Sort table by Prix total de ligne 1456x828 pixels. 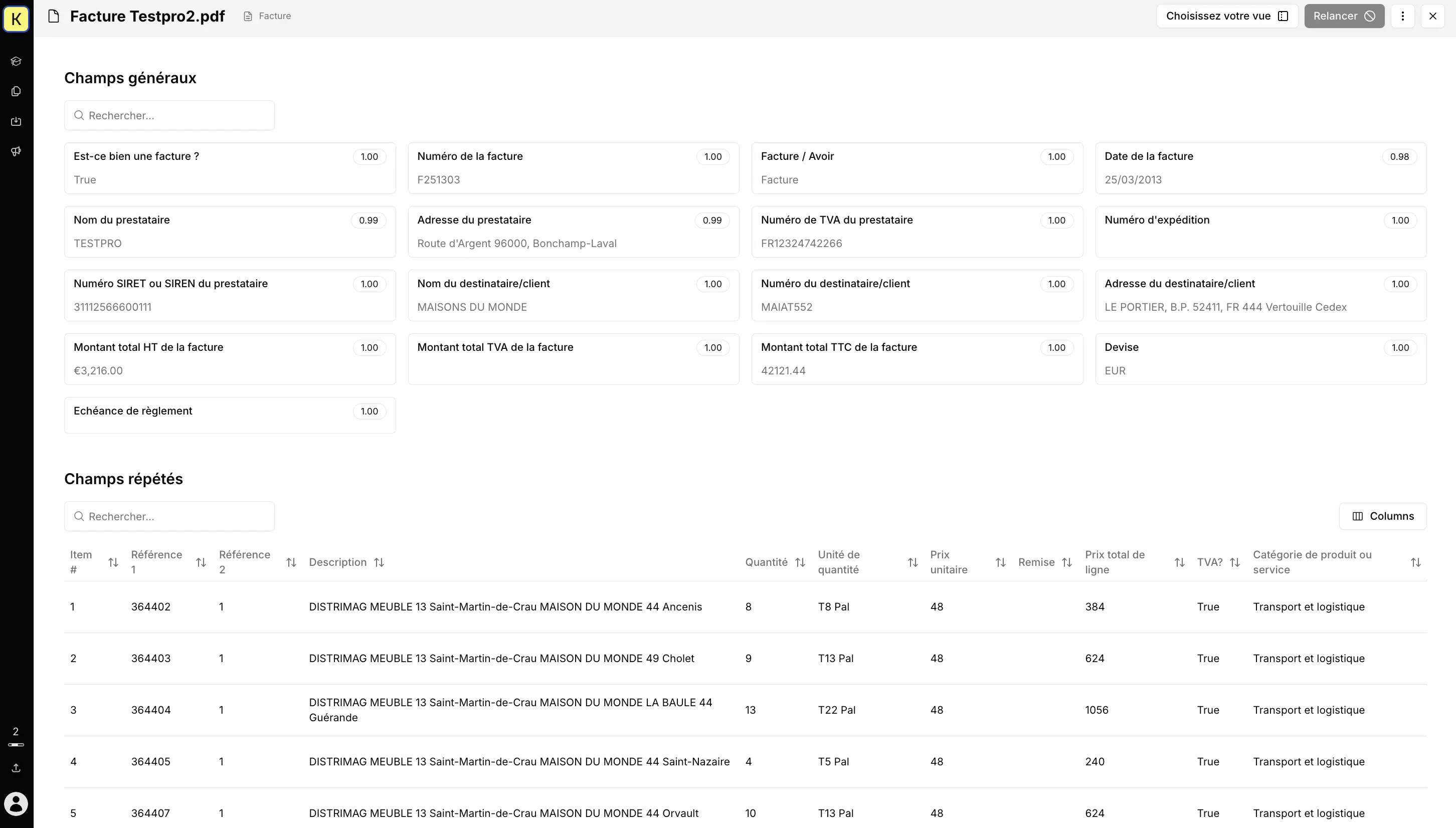coord(1180,562)
